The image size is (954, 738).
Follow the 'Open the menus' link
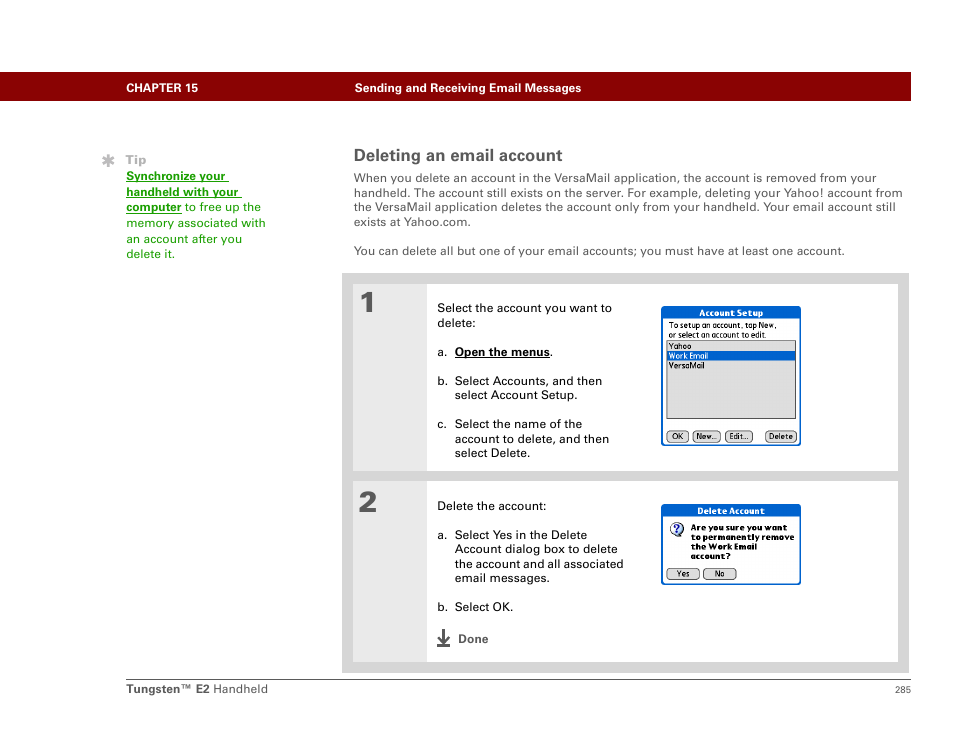(503, 352)
